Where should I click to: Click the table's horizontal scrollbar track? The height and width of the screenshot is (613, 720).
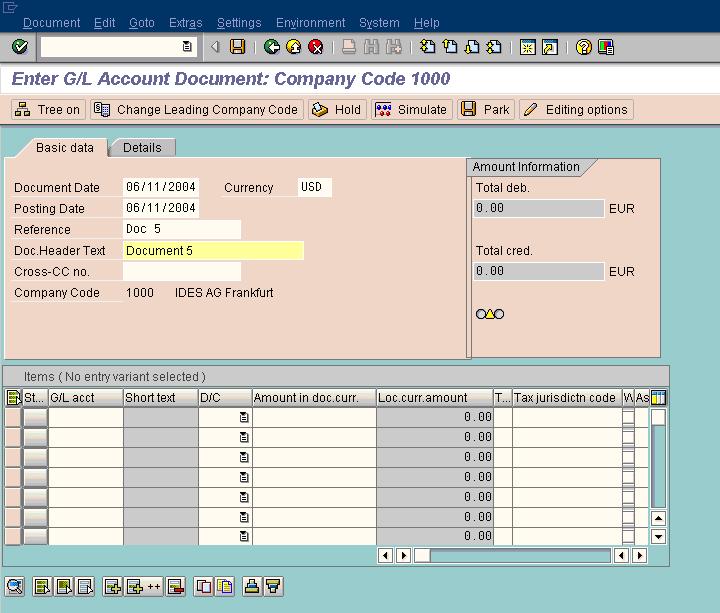point(520,556)
